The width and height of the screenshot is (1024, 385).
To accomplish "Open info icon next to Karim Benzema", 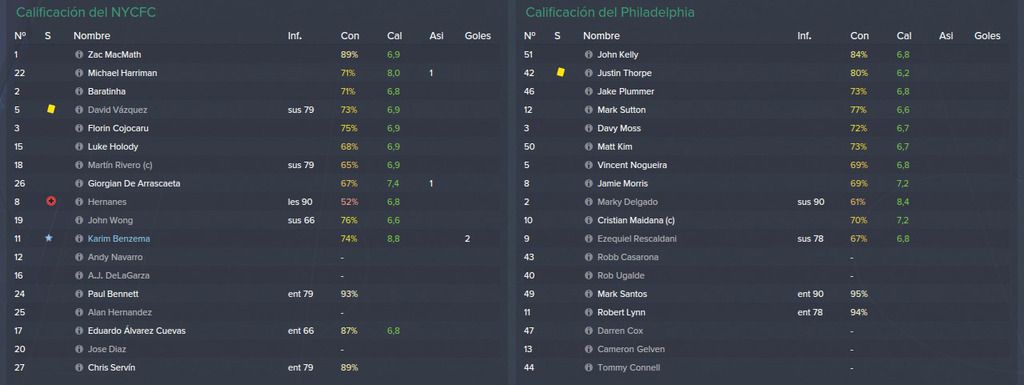I will (x=79, y=239).
